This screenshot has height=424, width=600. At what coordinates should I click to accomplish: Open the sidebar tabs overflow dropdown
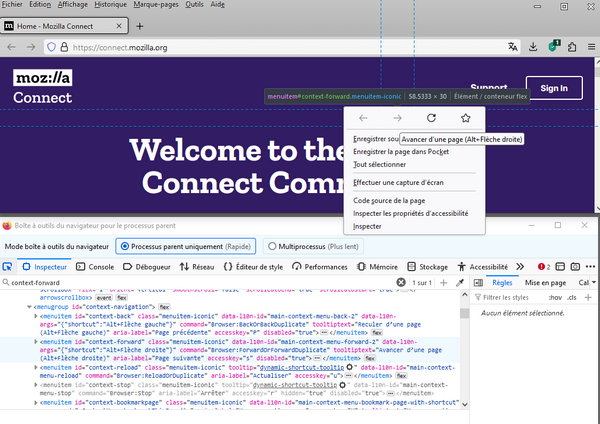[593, 282]
